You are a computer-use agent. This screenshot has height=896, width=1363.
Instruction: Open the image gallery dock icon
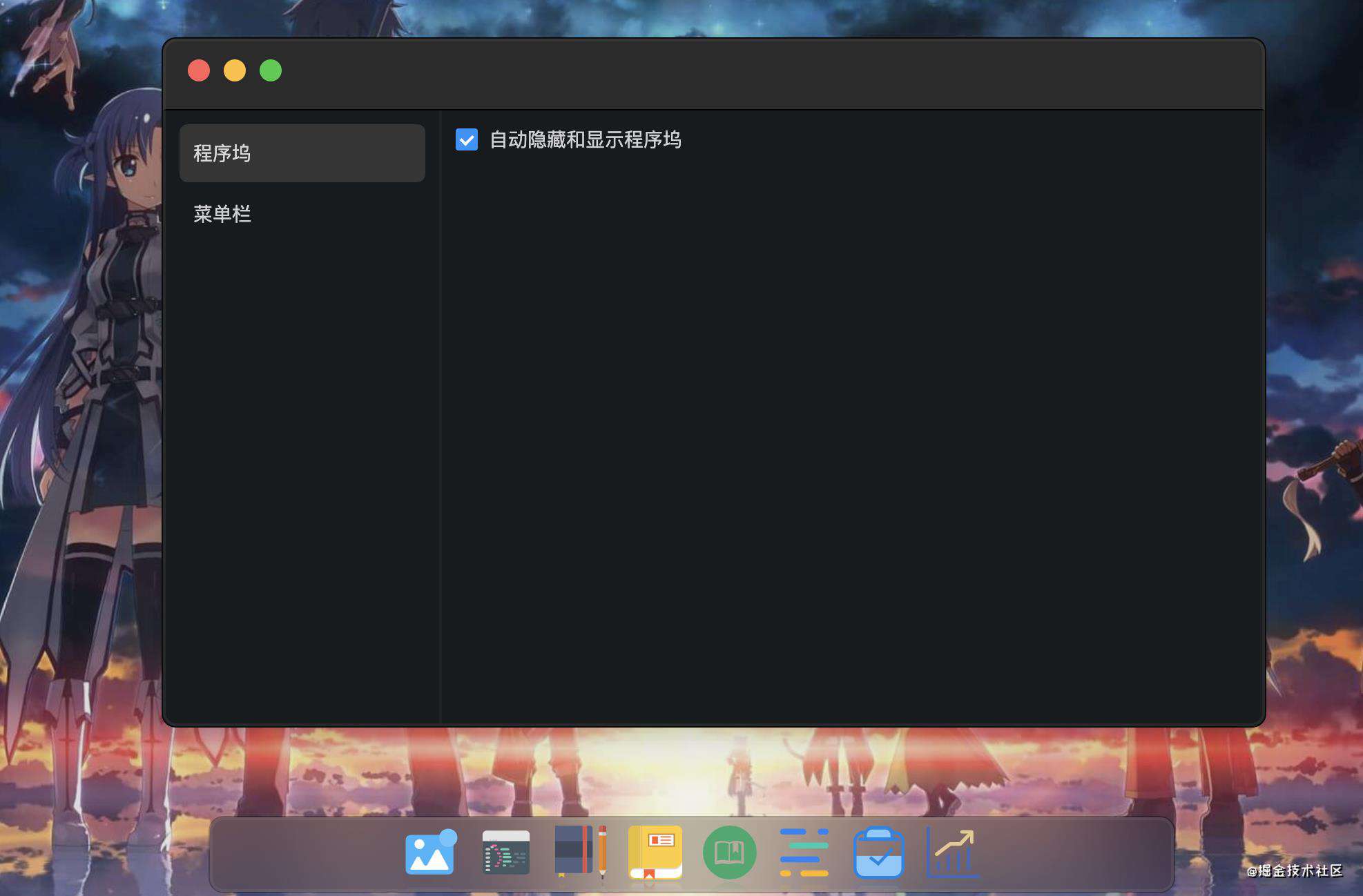[x=431, y=853]
